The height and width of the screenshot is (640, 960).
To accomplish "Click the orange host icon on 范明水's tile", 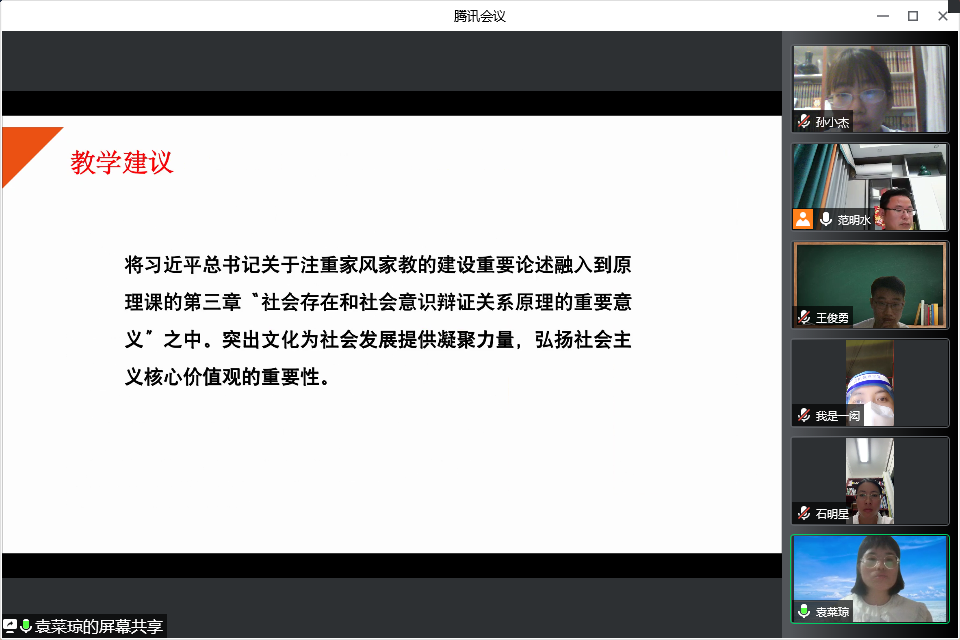I will (x=803, y=219).
